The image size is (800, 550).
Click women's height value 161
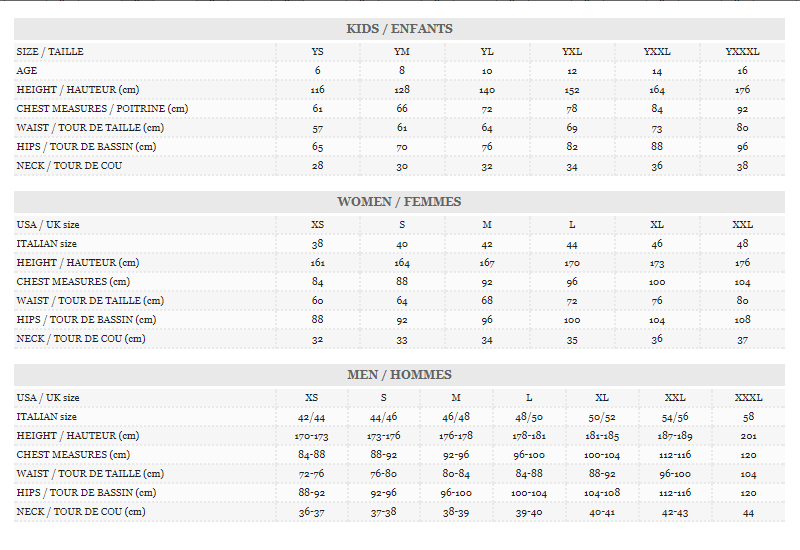[317, 263]
